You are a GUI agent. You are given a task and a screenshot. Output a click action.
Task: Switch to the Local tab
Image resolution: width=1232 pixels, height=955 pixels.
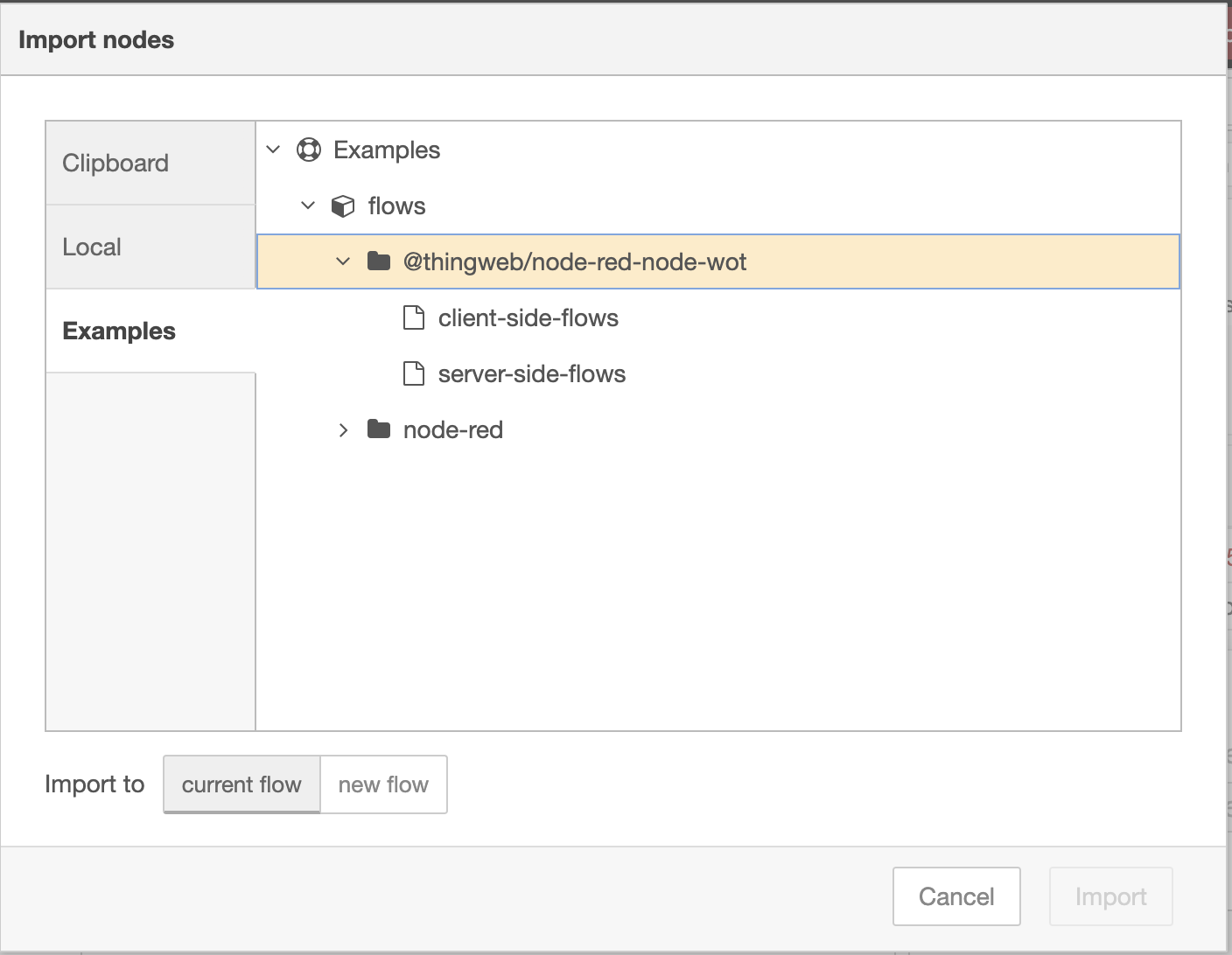(x=150, y=247)
